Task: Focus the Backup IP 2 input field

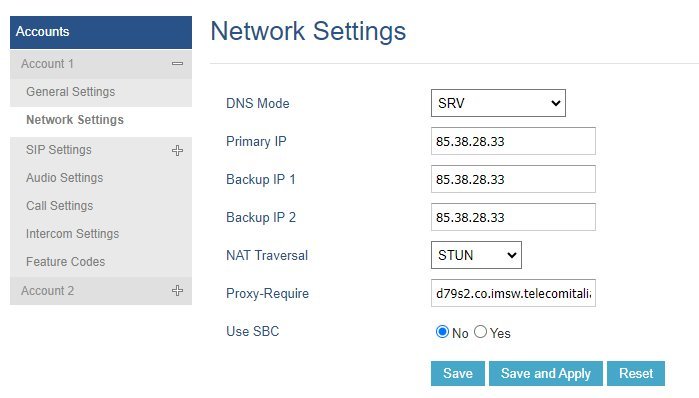Action: (513, 217)
